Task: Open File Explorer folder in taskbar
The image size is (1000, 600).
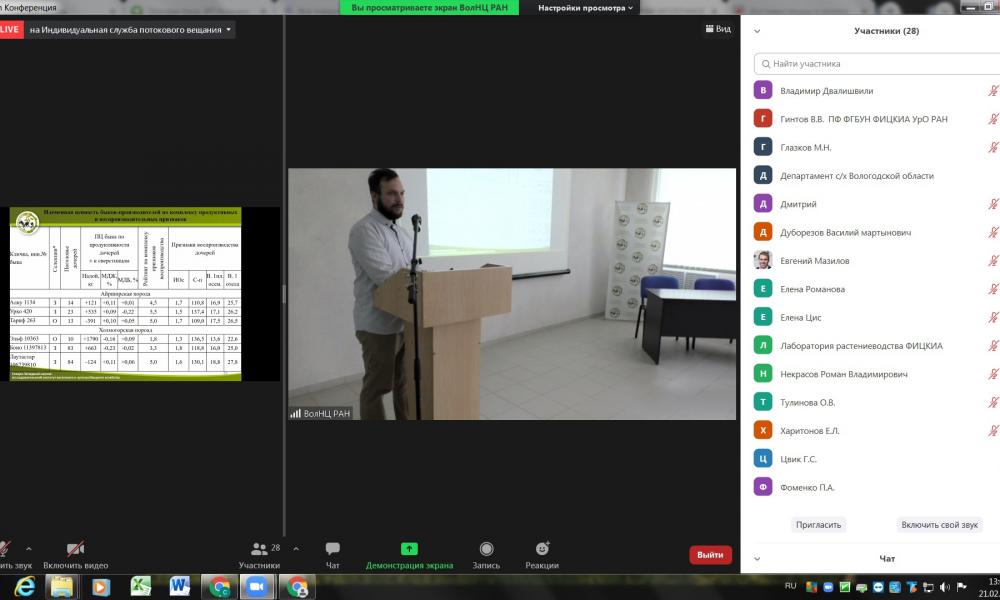Action: (x=62, y=587)
